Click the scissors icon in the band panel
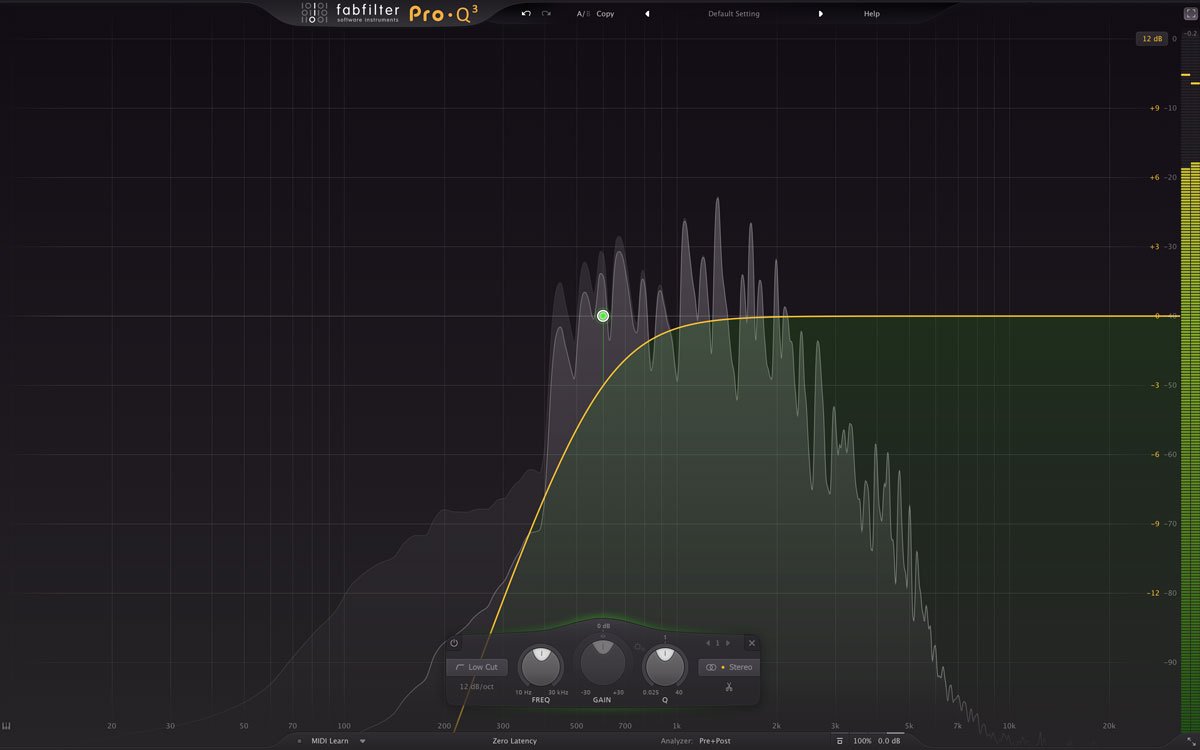Screen dimensions: 1200x750 pyautogui.click(x=729, y=687)
